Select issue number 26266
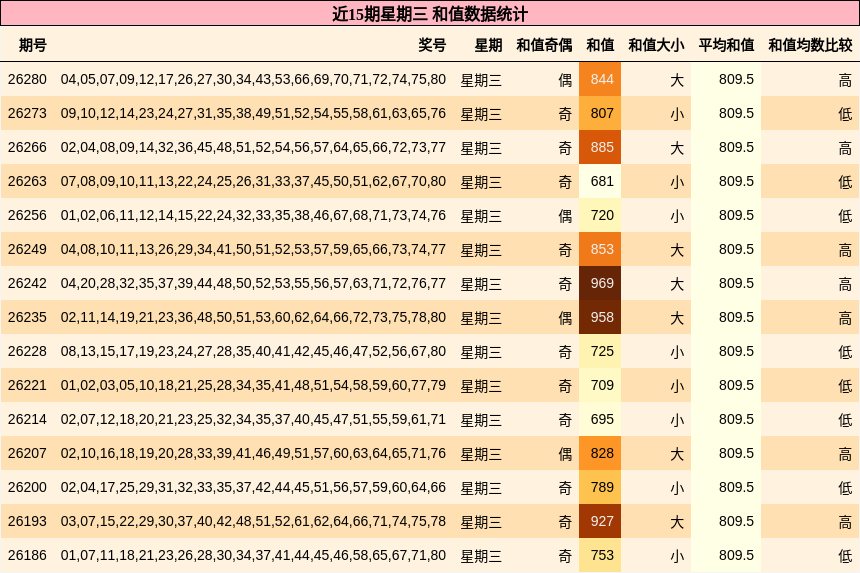 pos(27,147)
